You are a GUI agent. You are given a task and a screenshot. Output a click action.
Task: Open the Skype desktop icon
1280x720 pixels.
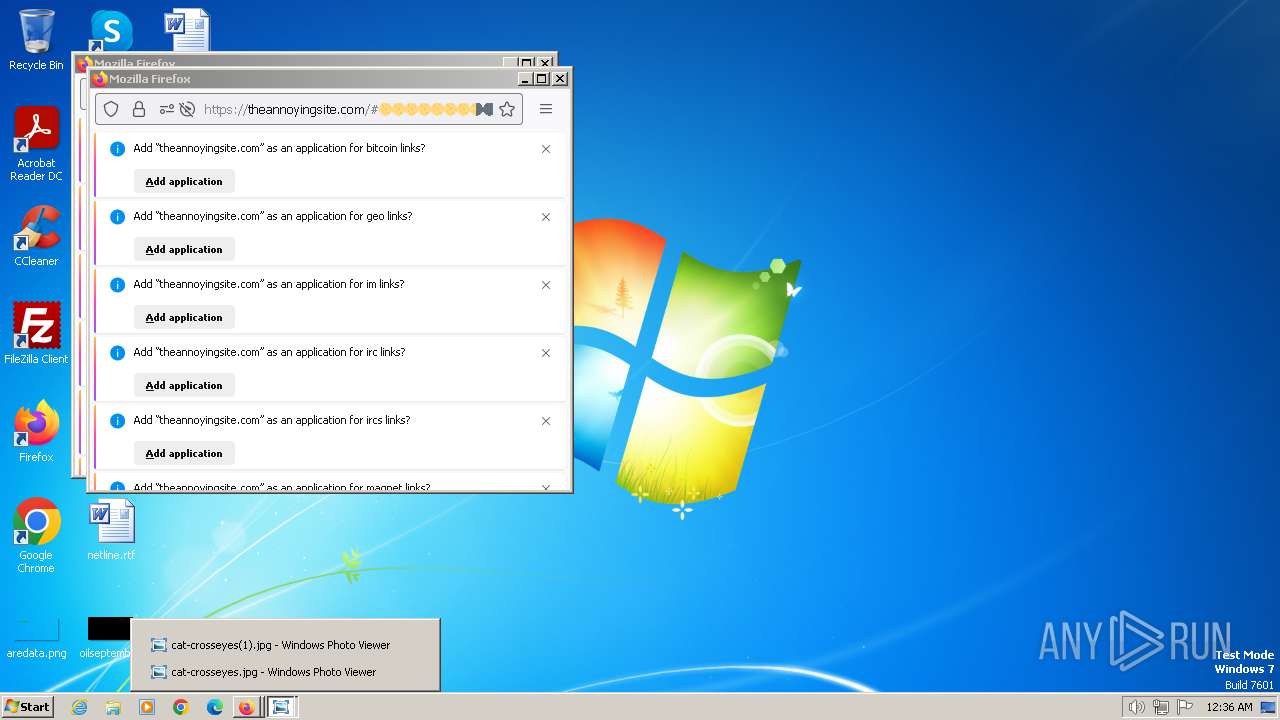[111, 30]
